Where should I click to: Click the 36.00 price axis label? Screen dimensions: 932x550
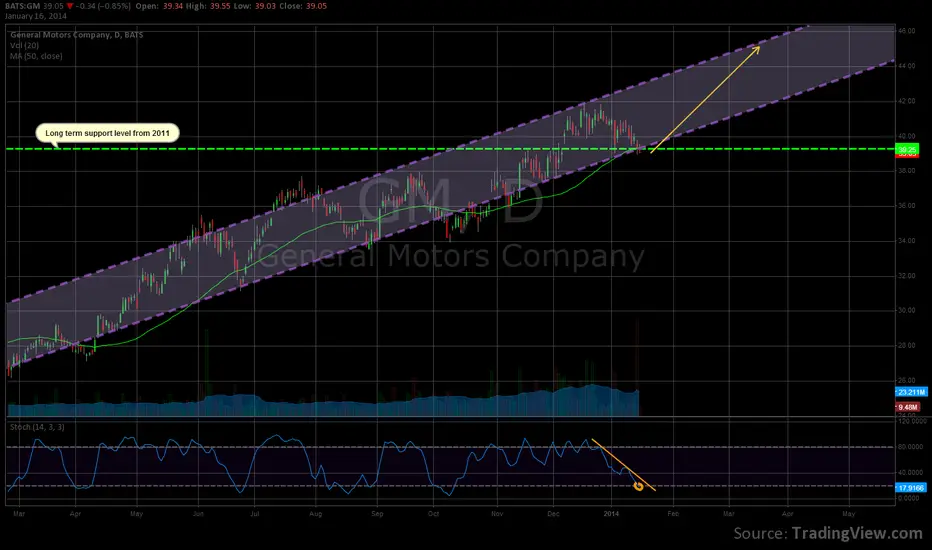point(907,206)
